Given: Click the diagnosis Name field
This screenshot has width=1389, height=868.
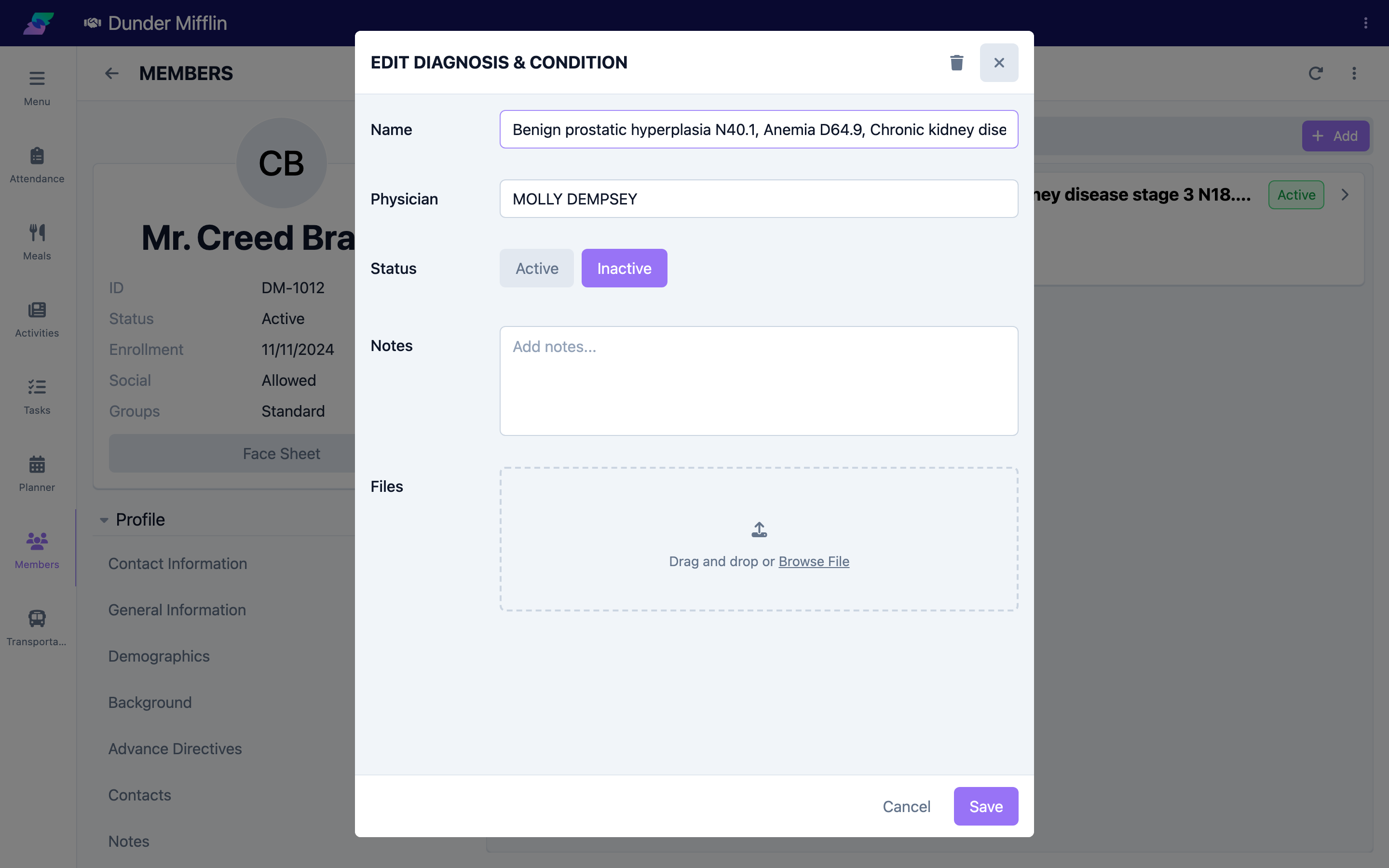Looking at the screenshot, I should (759, 129).
